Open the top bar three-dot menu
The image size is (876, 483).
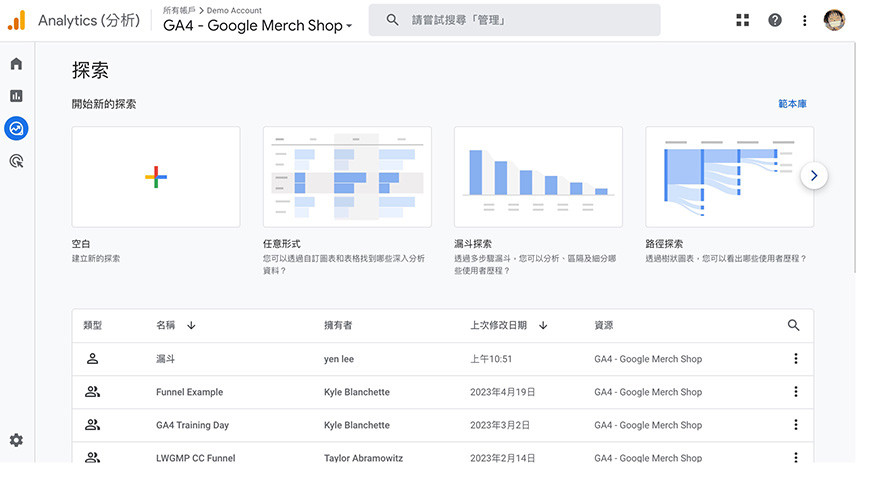[804, 21]
